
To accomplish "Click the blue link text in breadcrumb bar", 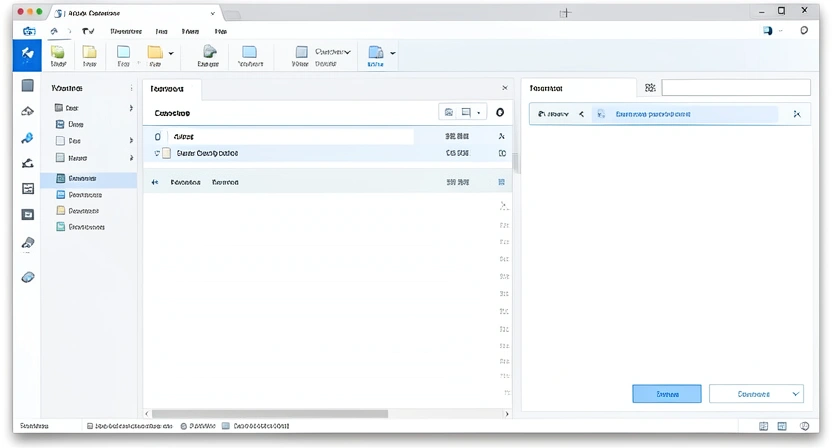I will click(x=653, y=114).
